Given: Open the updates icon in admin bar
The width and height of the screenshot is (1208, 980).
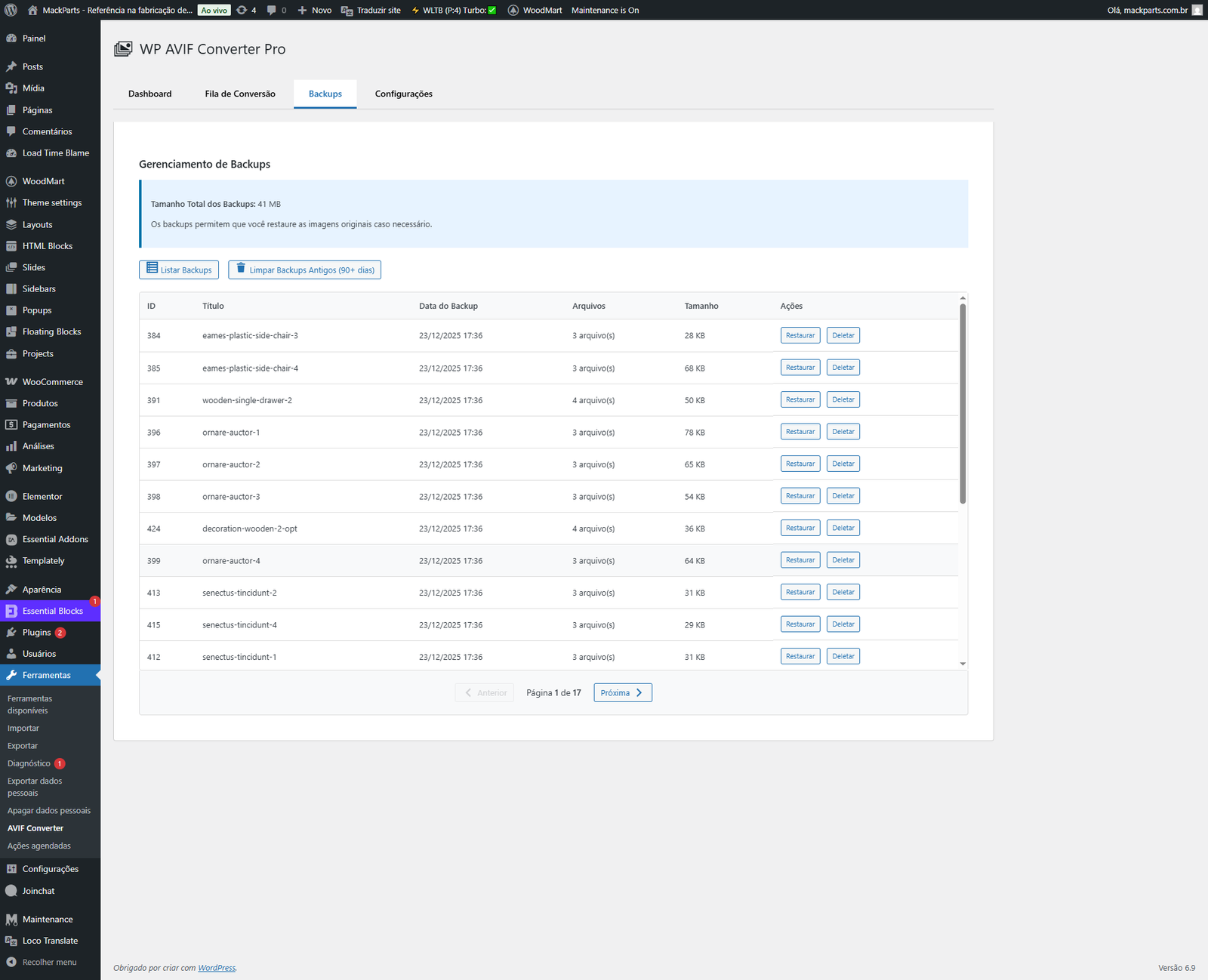Looking at the screenshot, I should [x=242, y=10].
